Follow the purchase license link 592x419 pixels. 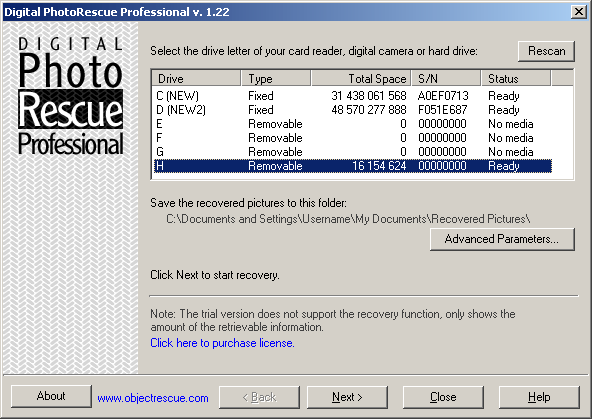(x=222, y=343)
